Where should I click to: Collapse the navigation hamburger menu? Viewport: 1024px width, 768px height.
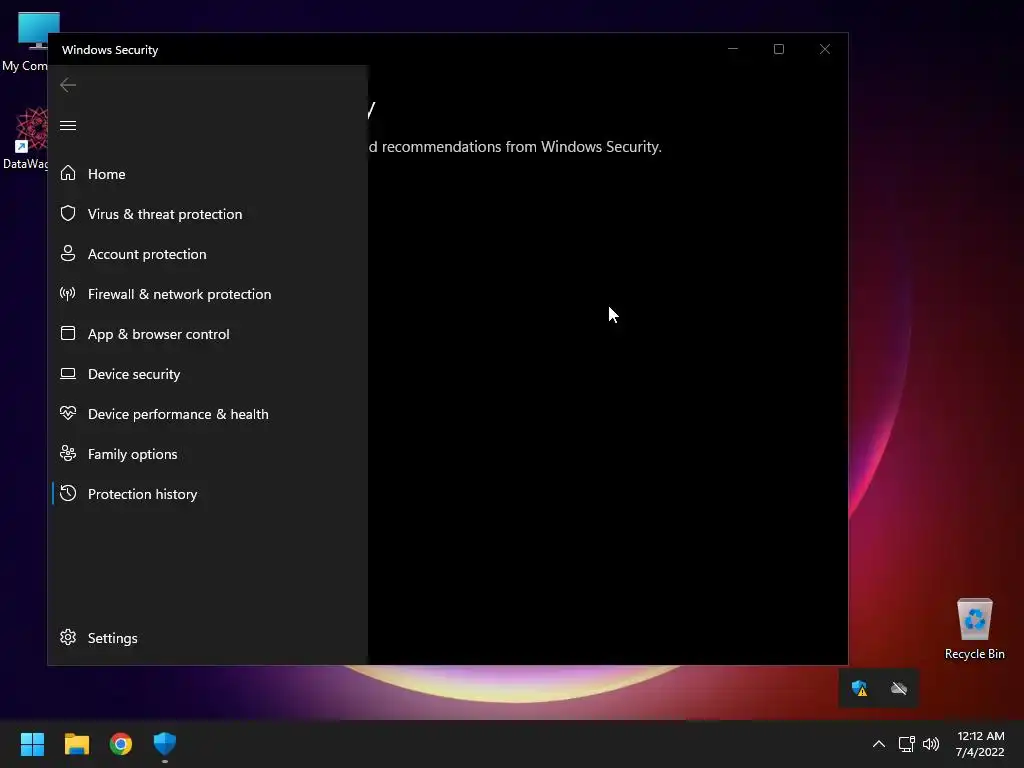tap(68, 125)
